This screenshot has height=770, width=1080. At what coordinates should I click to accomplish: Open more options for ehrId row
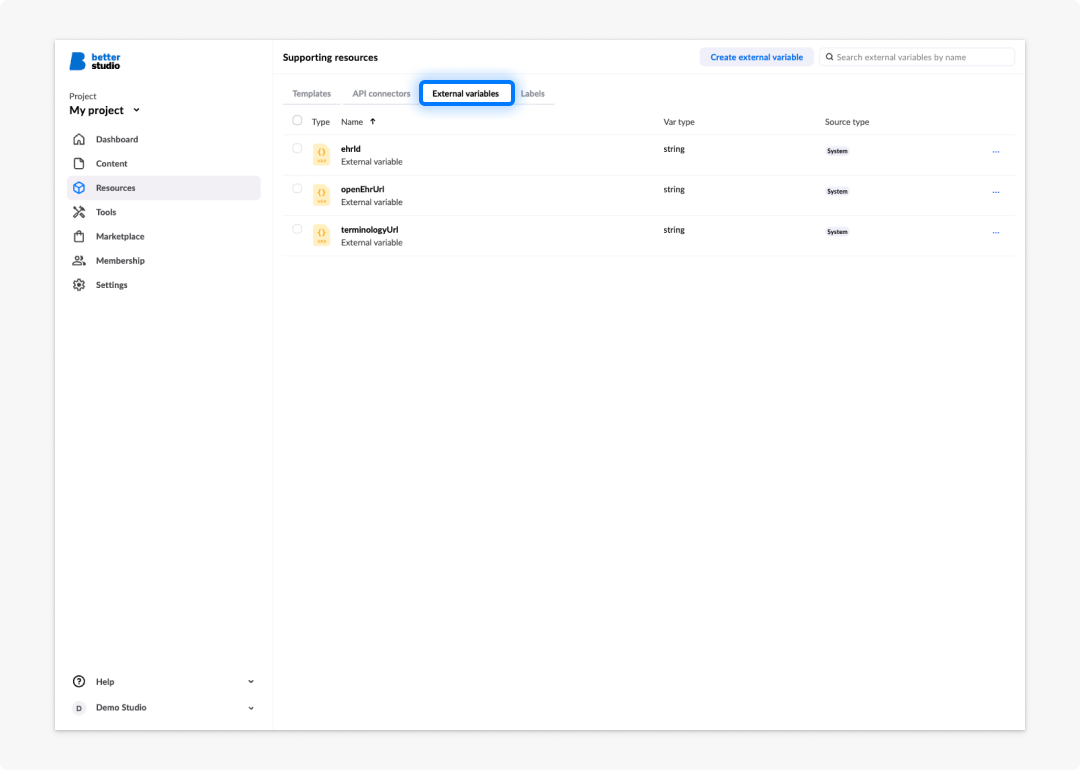(996, 152)
